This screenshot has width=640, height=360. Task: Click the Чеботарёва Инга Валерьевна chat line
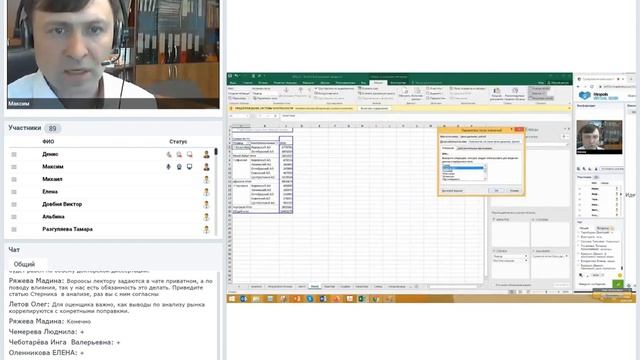click(64, 342)
